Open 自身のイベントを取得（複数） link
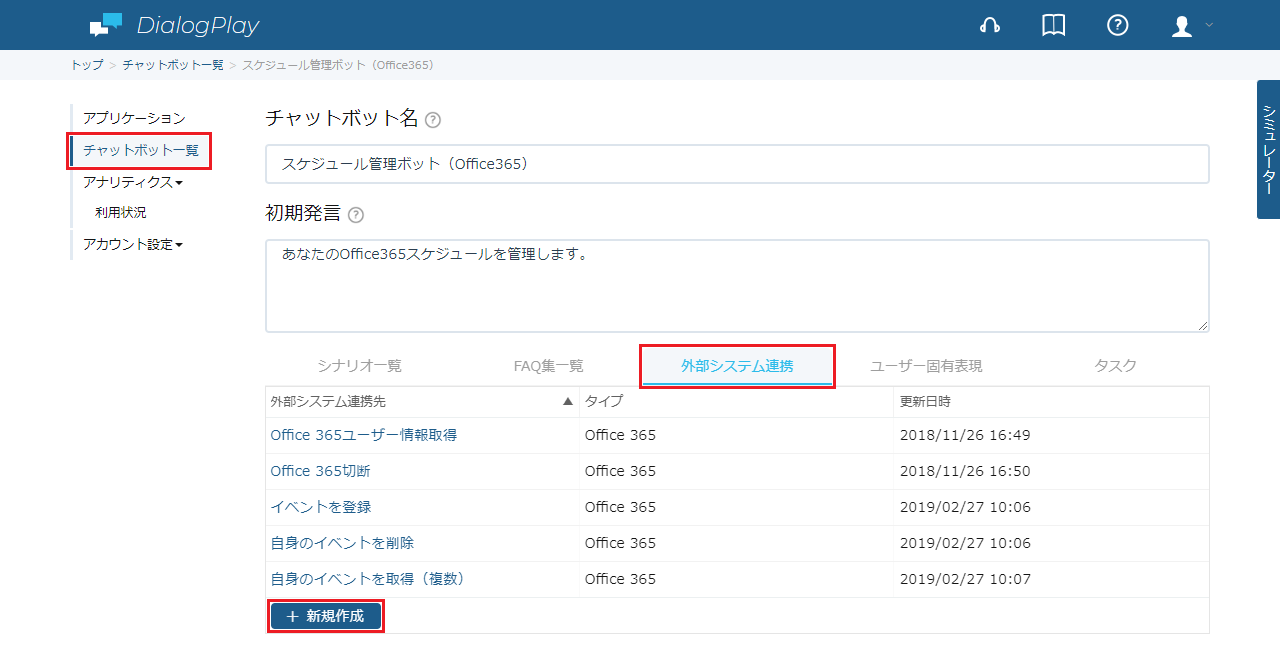The image size is (1280, 645). click(x=370, y=579)
